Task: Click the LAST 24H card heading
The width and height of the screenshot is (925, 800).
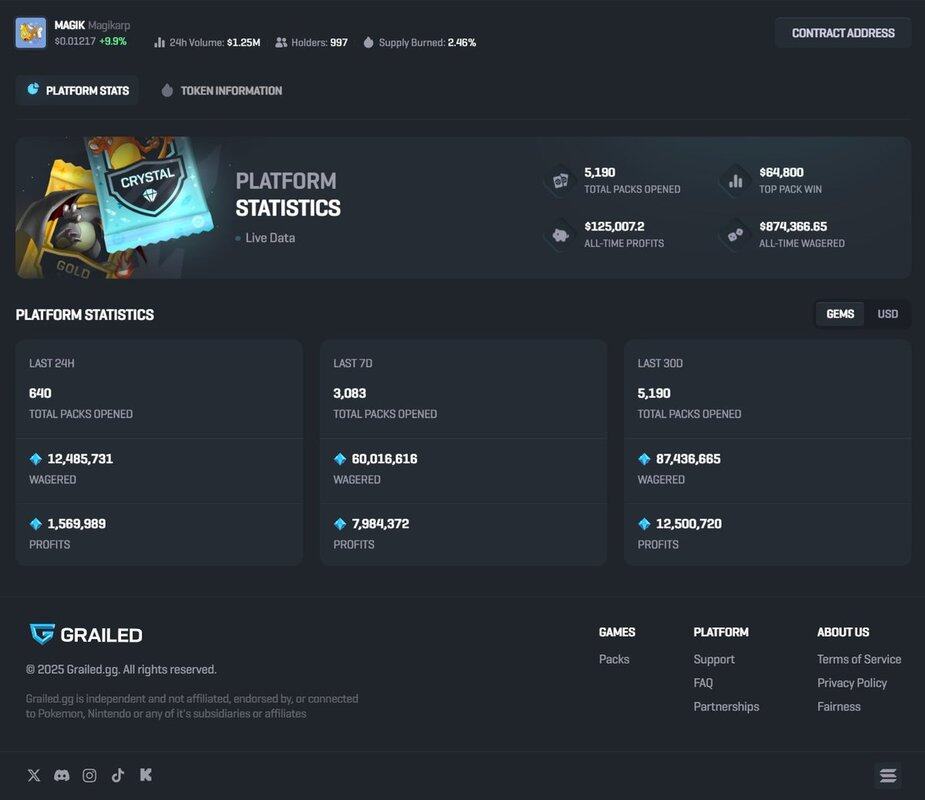Action: pyautogui.click(x=52, y=363)
